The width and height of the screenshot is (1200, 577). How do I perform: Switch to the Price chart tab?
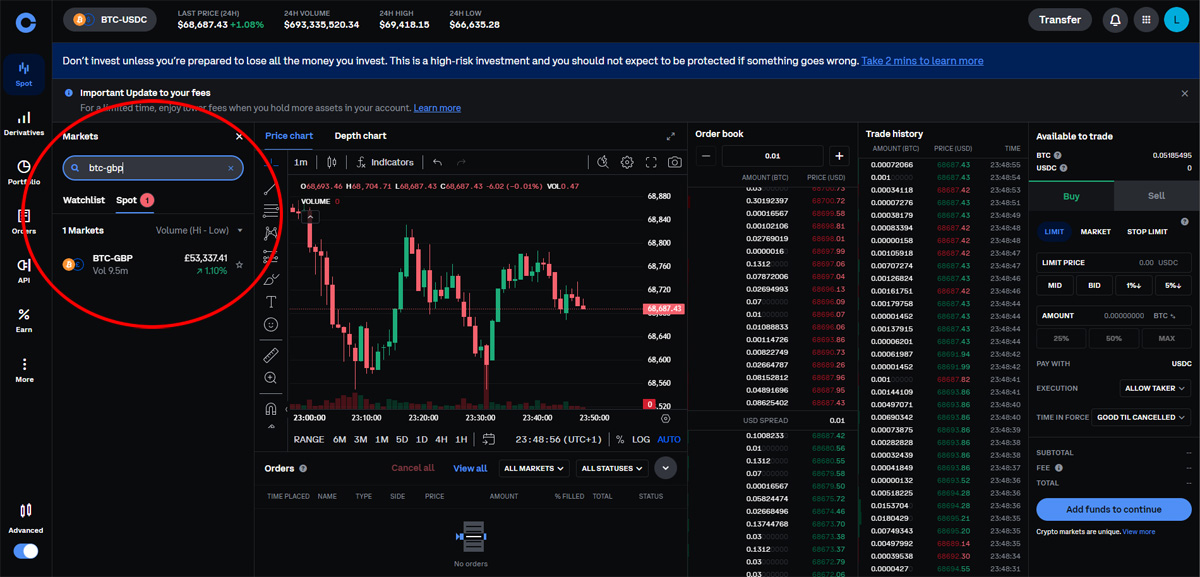(x=289, y=136)
